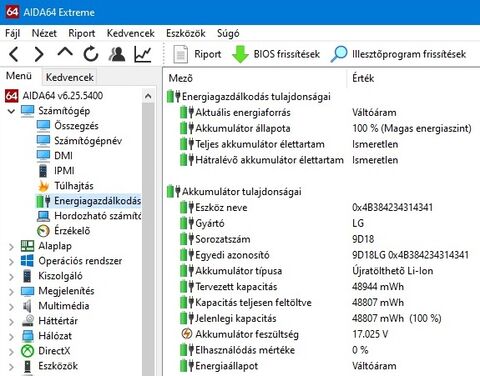Click the Túlhajtás flame icon
Viewport: 480px width, 376px height.
click(x=43, y=186)
